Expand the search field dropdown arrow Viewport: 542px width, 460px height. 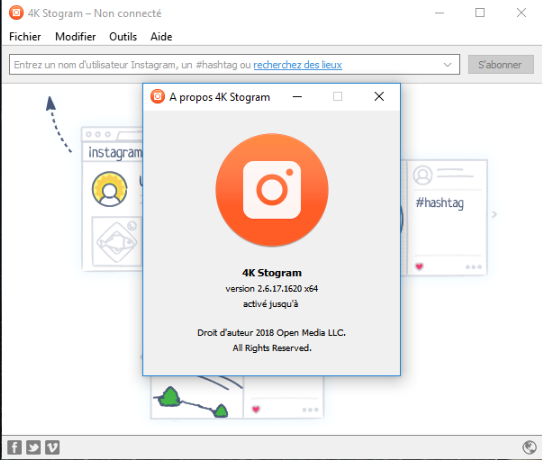click(x=447, y=65)
